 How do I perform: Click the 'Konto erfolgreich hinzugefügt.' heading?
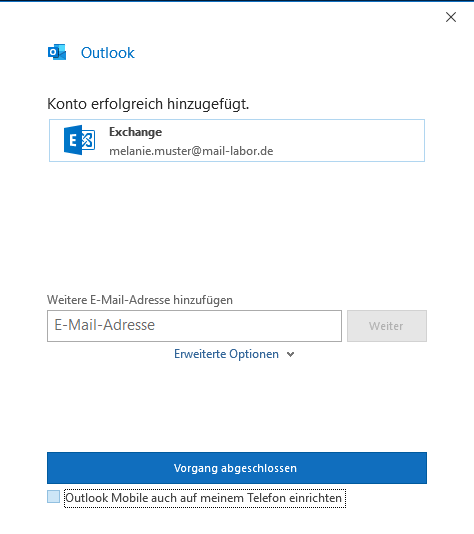pyautogui.click(x=148, y=104)
